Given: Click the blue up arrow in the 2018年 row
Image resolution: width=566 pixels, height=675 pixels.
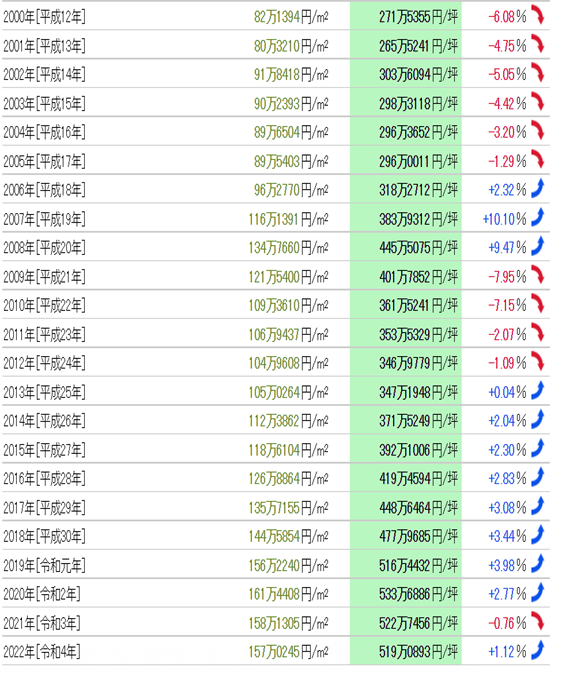Looking at the screenshot, I should 537,534.
